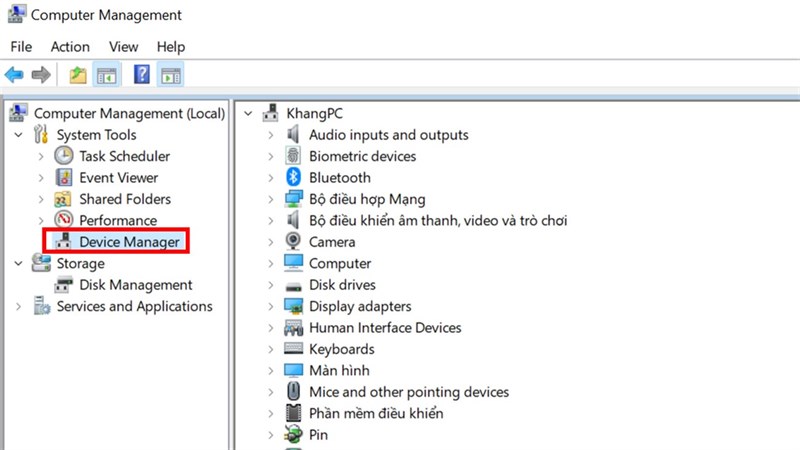Image resolution: width=800 pixels, height=450 pixels.
Task: Click the blue Back arrow in toolbar
Action: click(x=15, y=75)
